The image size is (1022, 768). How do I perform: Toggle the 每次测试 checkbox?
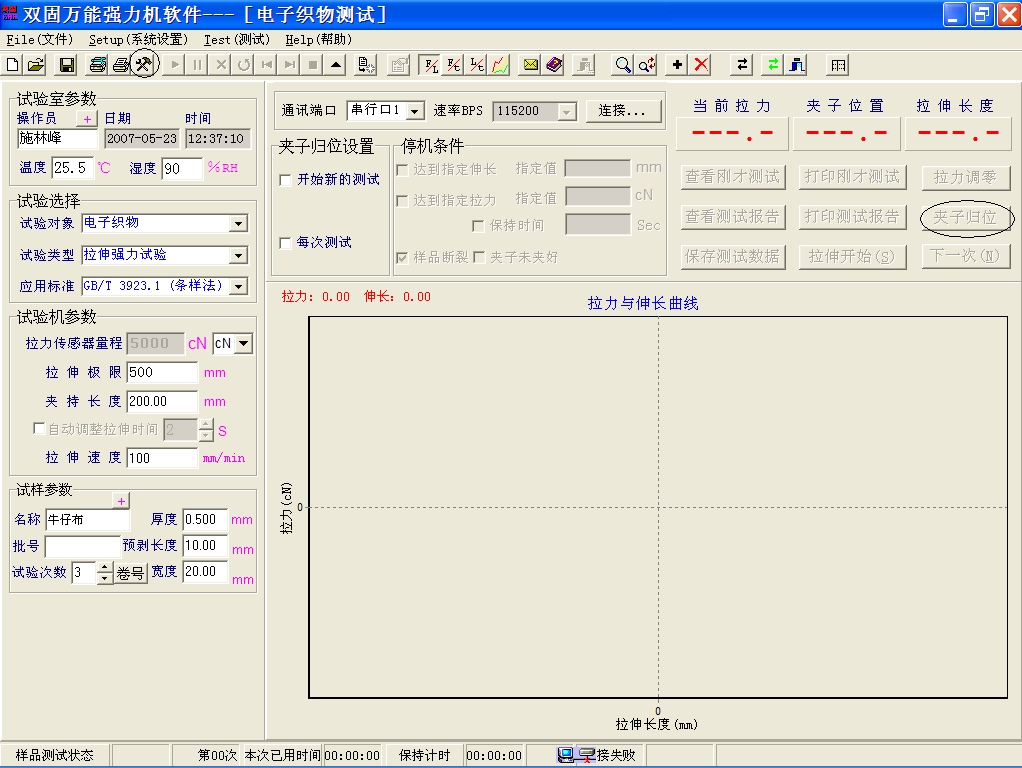tap(286, 243)
